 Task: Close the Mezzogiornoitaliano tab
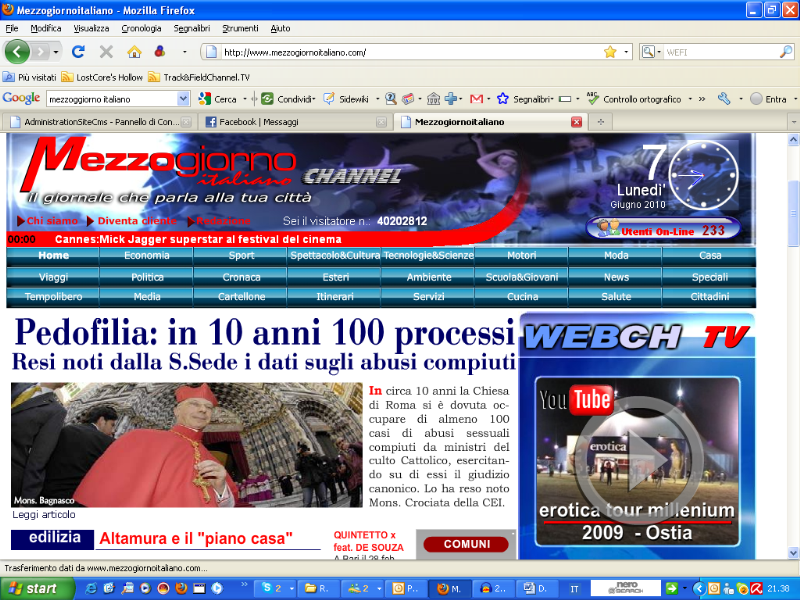[x=577, y=122]
